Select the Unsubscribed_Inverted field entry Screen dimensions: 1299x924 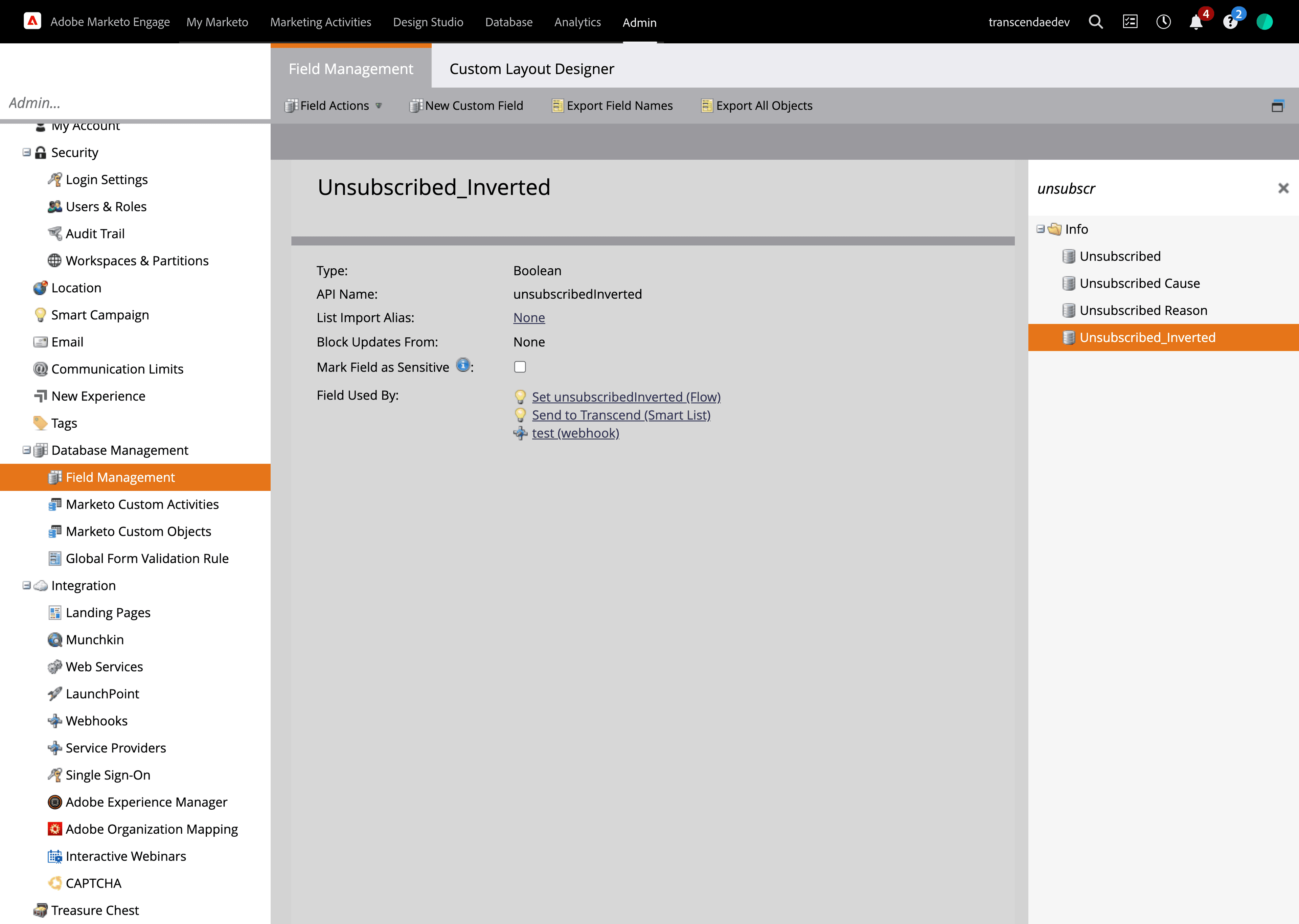pos(1148,337)
